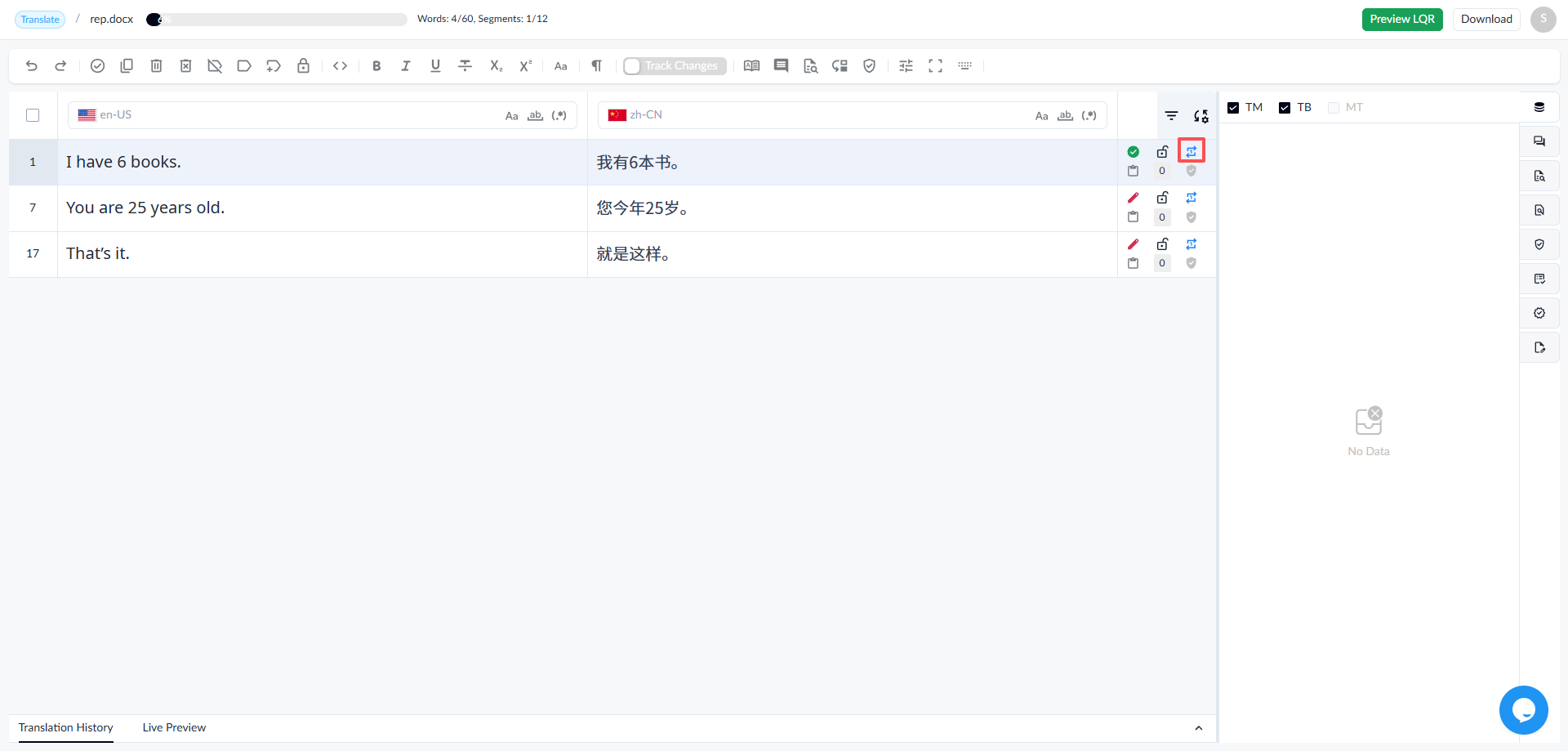Click the Translate breadcrumb link

pyautogui.click(x=40, y=20)
